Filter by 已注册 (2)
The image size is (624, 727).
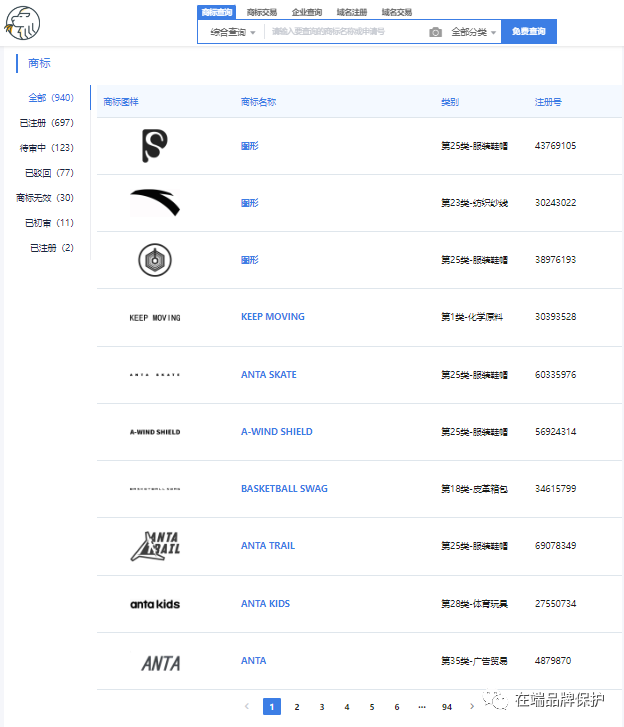click(x=52, y=248)
